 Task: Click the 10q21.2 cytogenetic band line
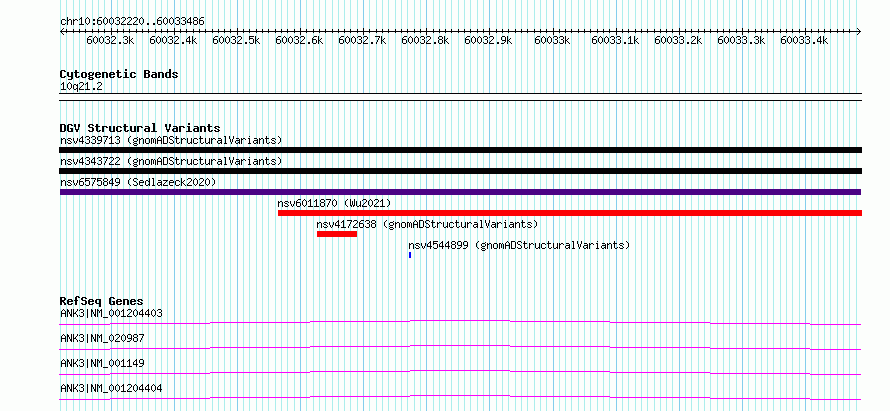coord(460,97)
